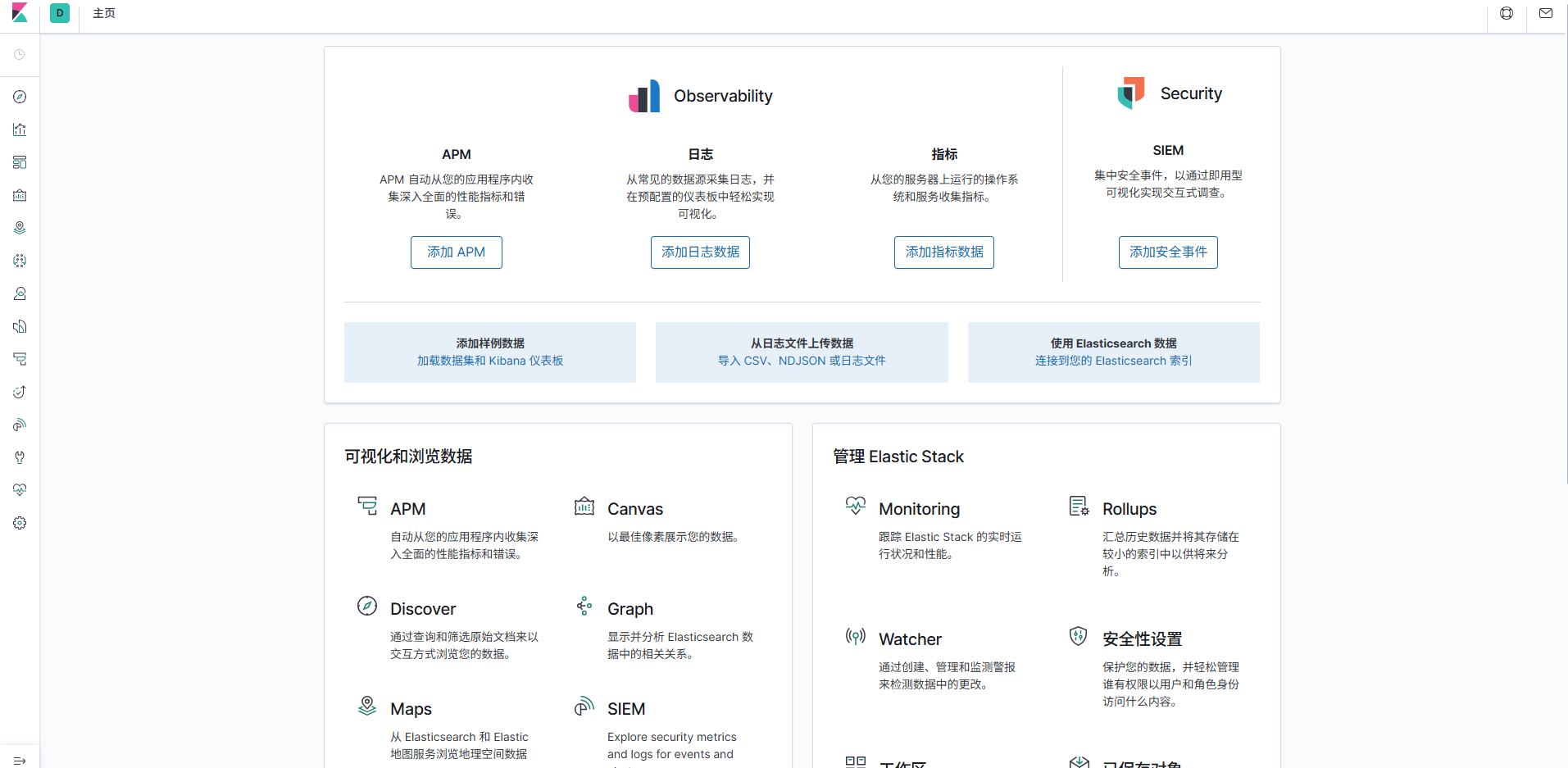Viewport: 1568px width, 768px height.
Task: Open Discover from the side navigation
Action: (x=20, y=97)
